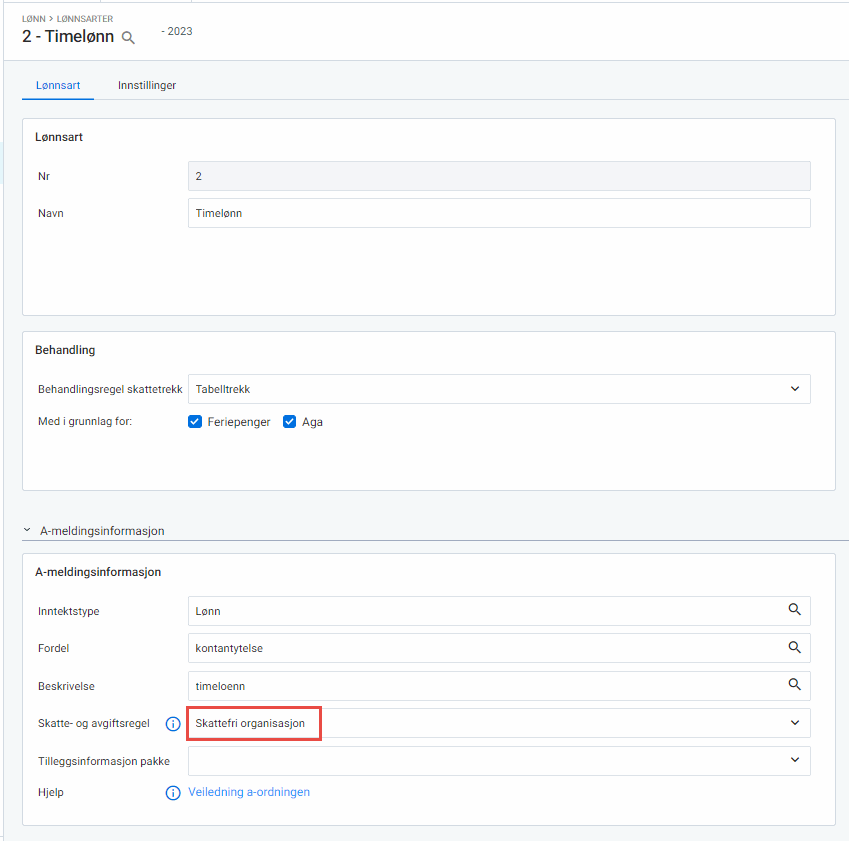
Task: Collapse the A-meldingsinformasjon section
Action: [x=28, y=531]
